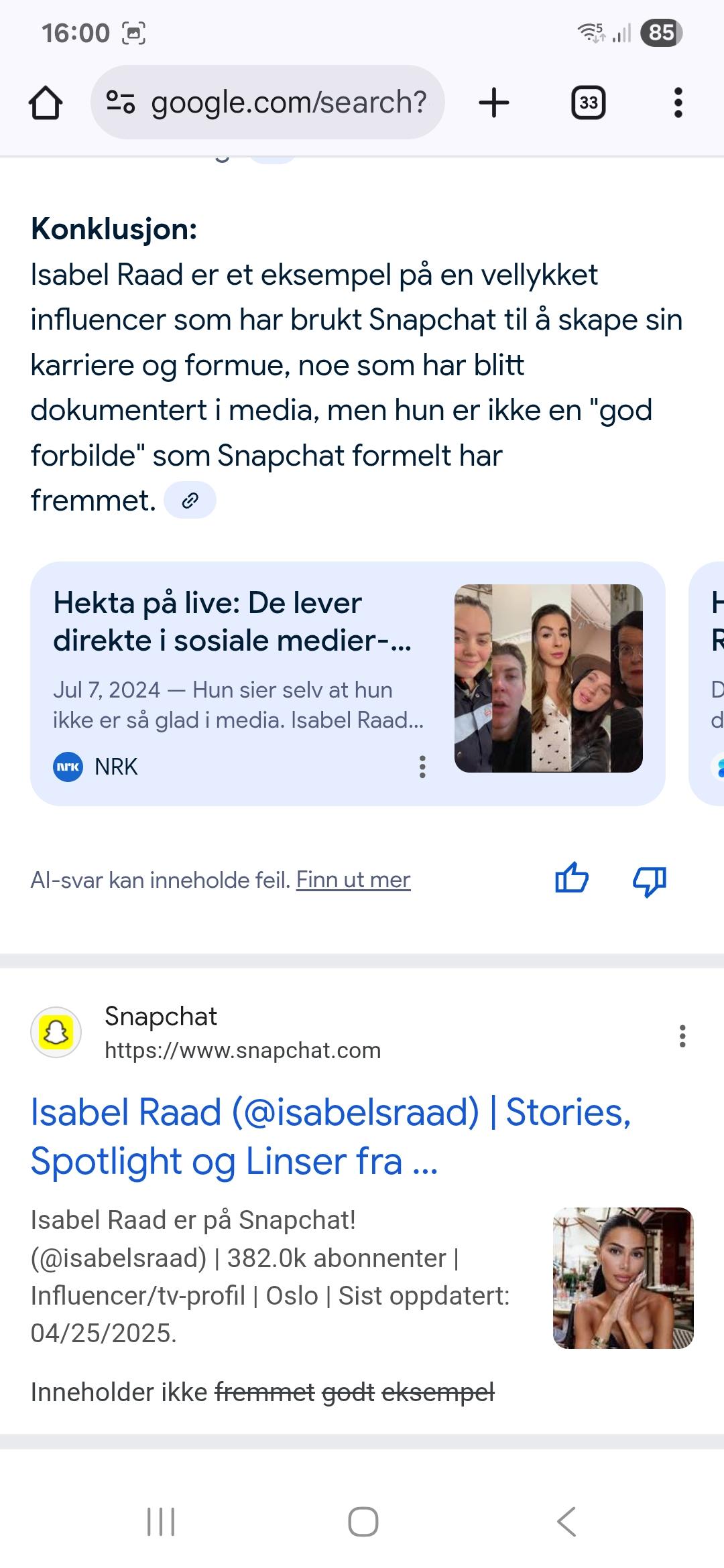
Task: Tap the Snapchat profile photo thumbnail
Action: point(623,1278)
